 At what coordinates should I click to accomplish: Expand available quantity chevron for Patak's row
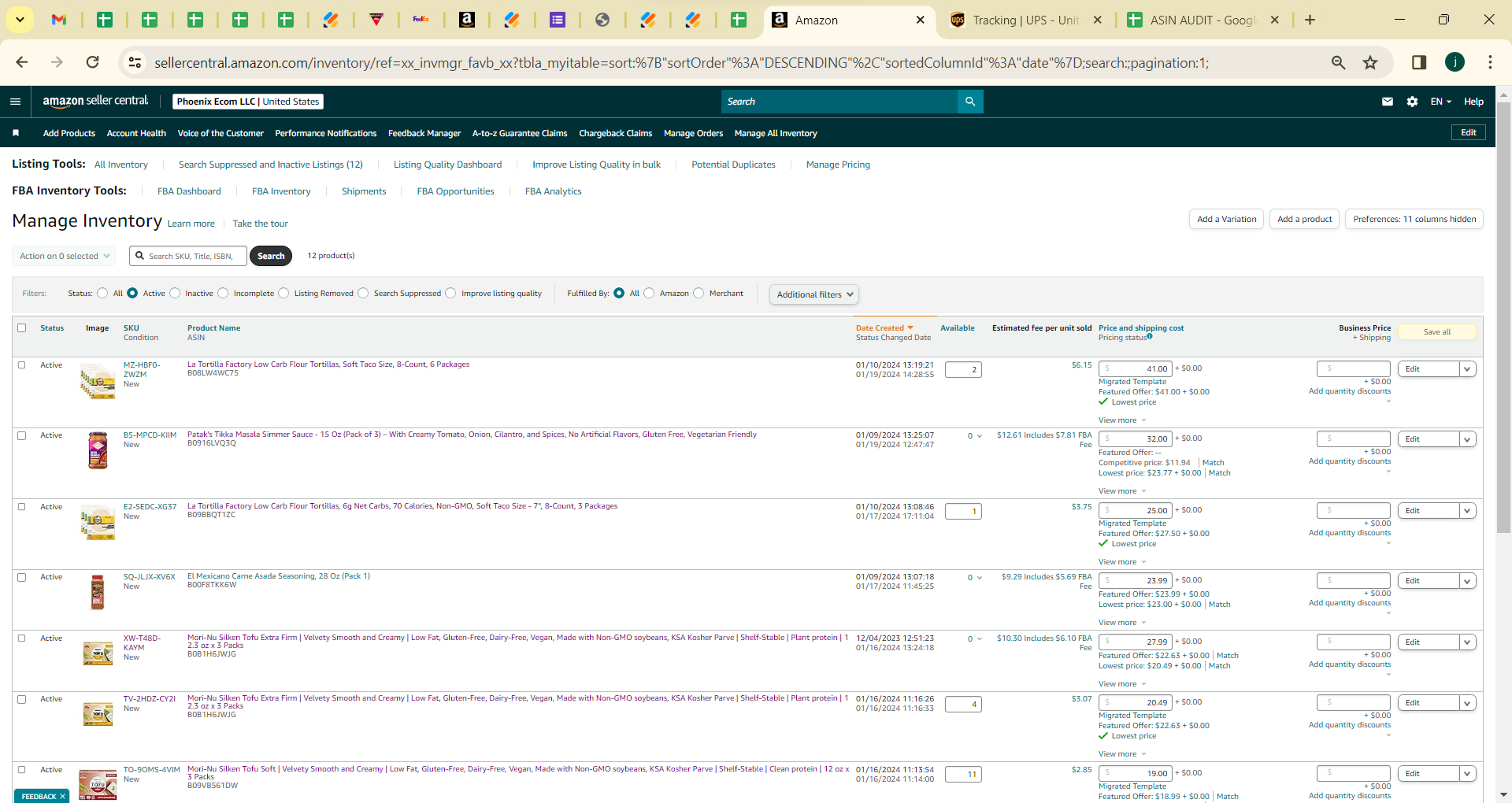(x=980, y=436)
